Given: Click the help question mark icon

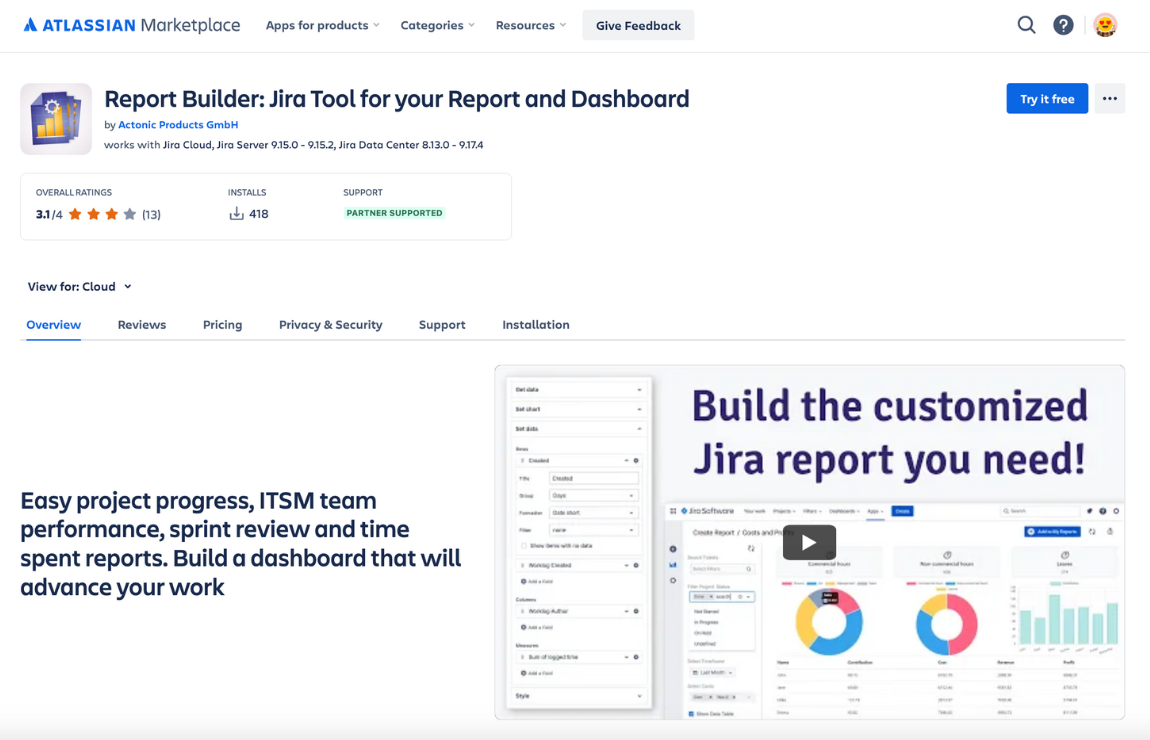Looking at the screenshot, I should pos(1063,25).
